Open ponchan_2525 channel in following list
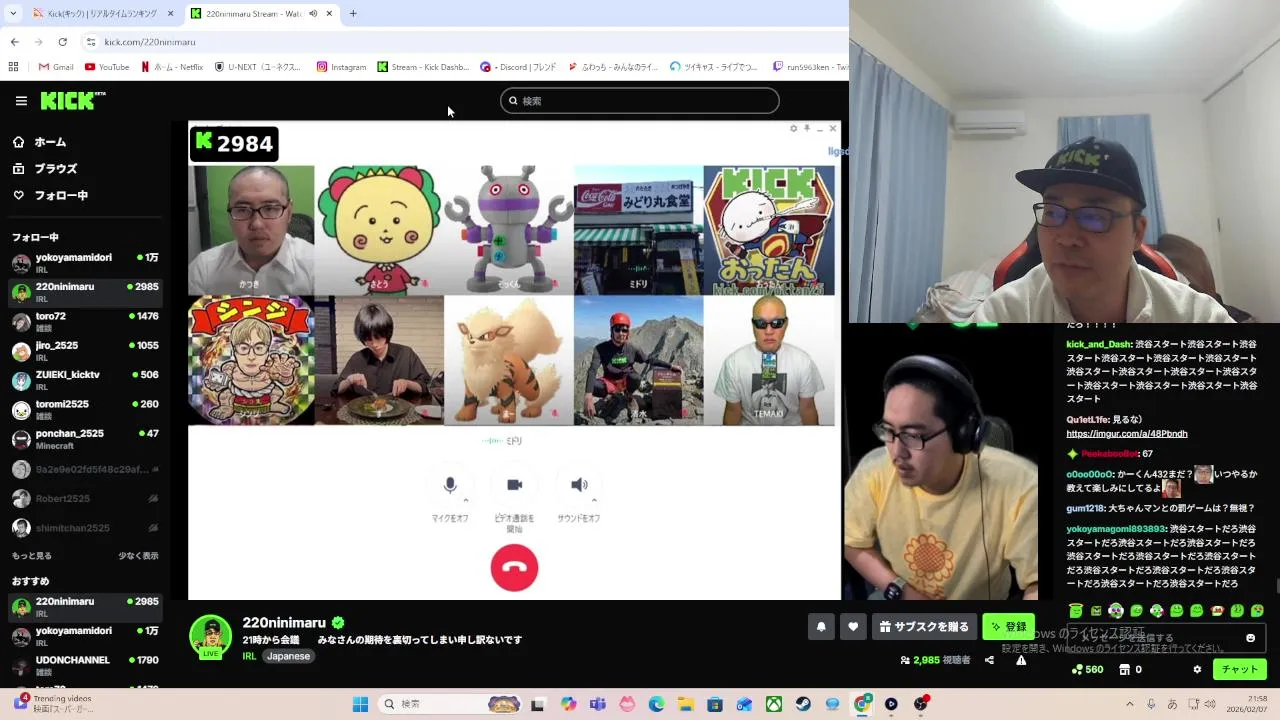Screen dimensions: 1280x720 [x=85, y=439]
